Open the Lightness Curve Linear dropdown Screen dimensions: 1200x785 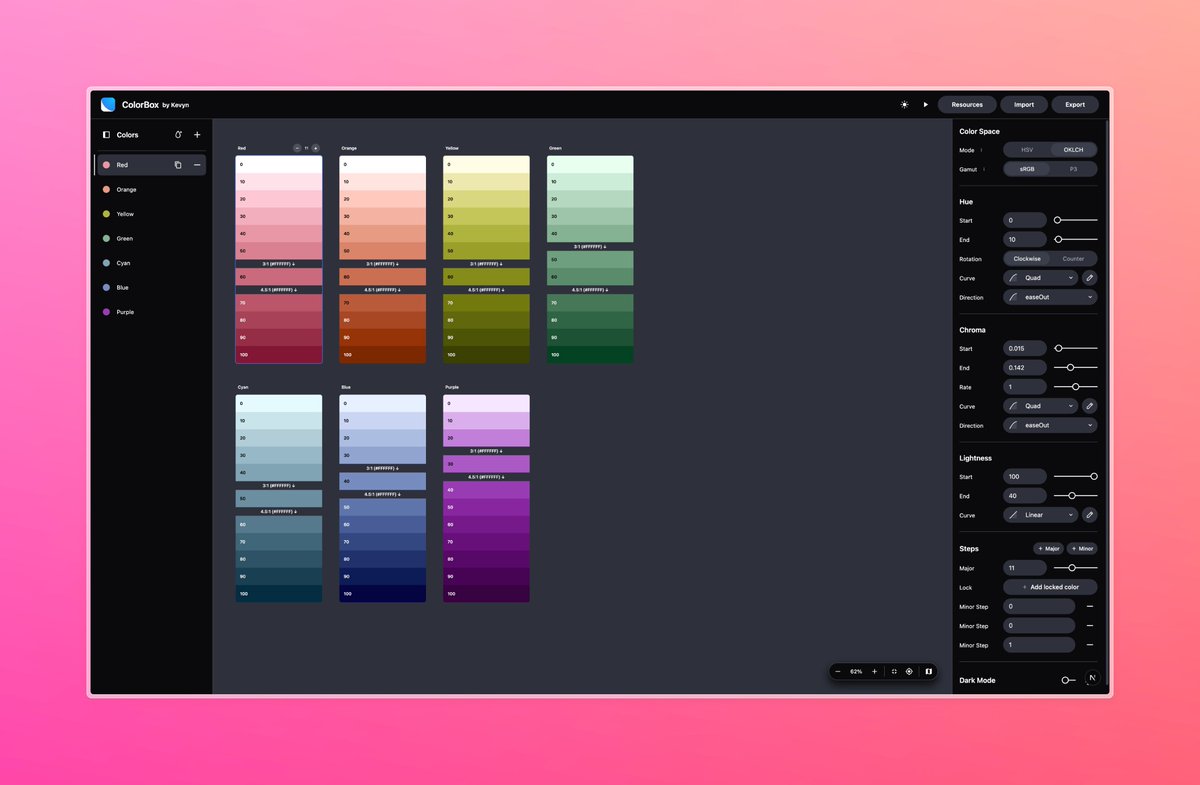pyautogui.click(x=1040, y=515)
